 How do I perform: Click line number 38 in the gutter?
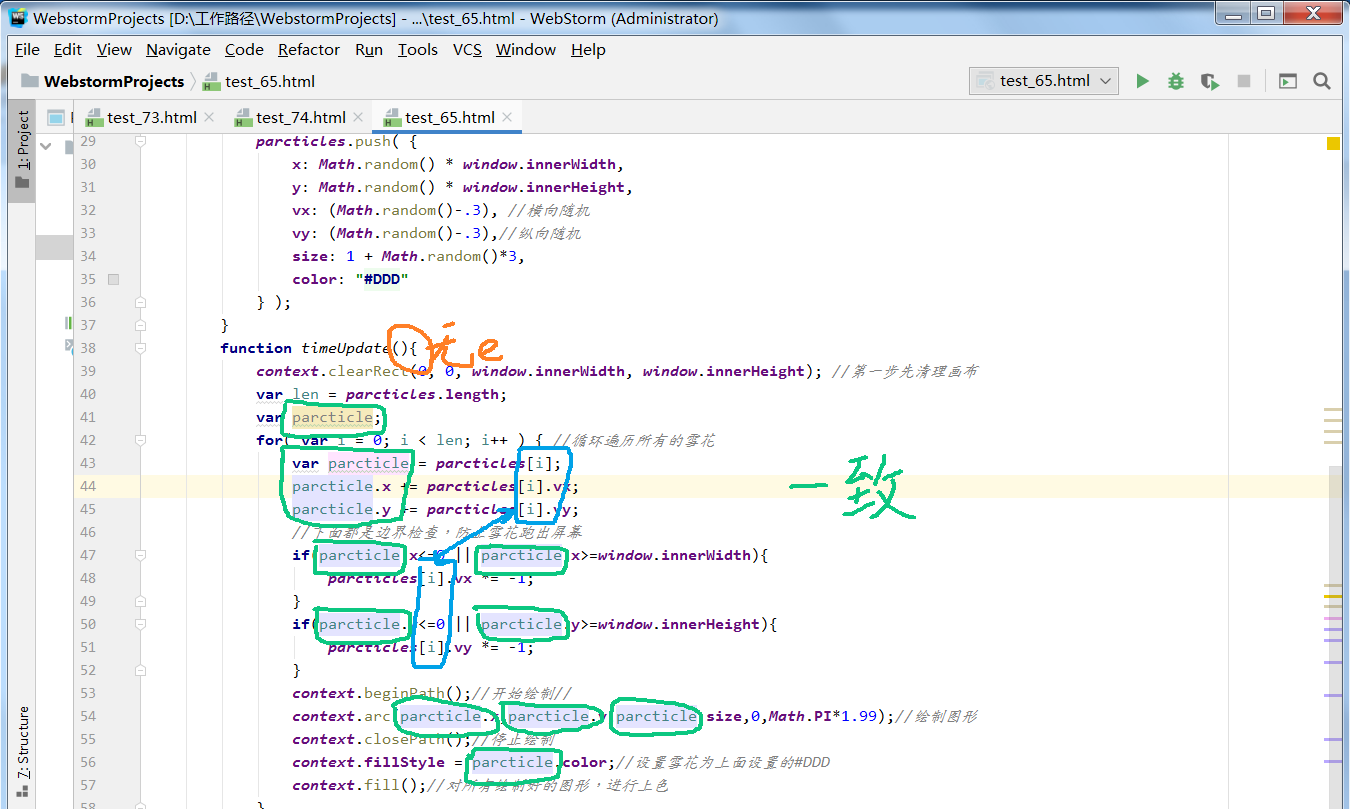(88, 348)
